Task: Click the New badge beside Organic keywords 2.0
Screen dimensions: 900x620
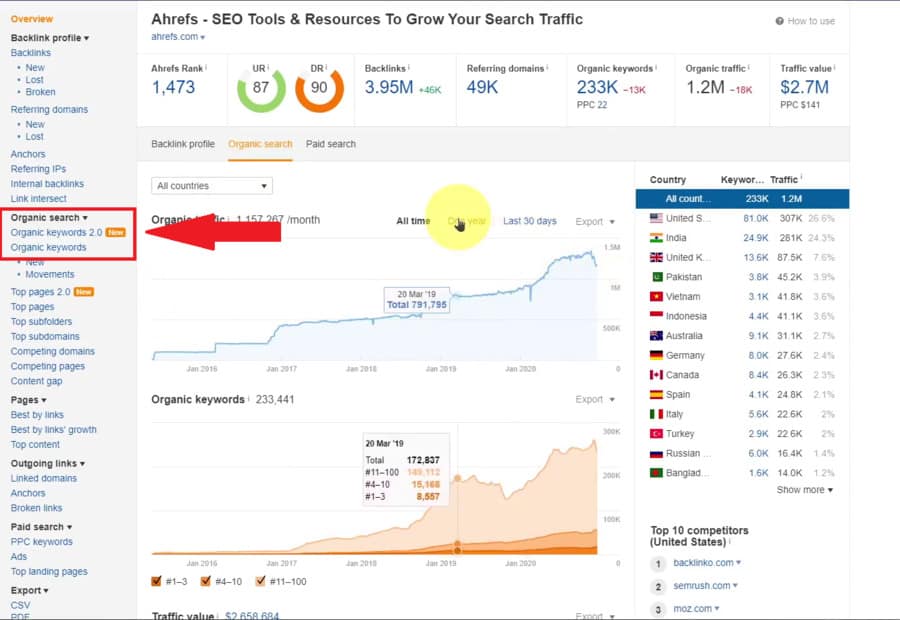Action: coord(115,232)
